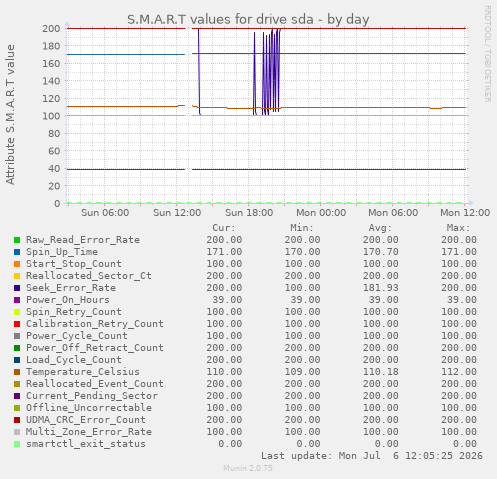The image size is (497, 479).
Task: Click the Sun 18:00 time axis label
Action: (249, 213)
